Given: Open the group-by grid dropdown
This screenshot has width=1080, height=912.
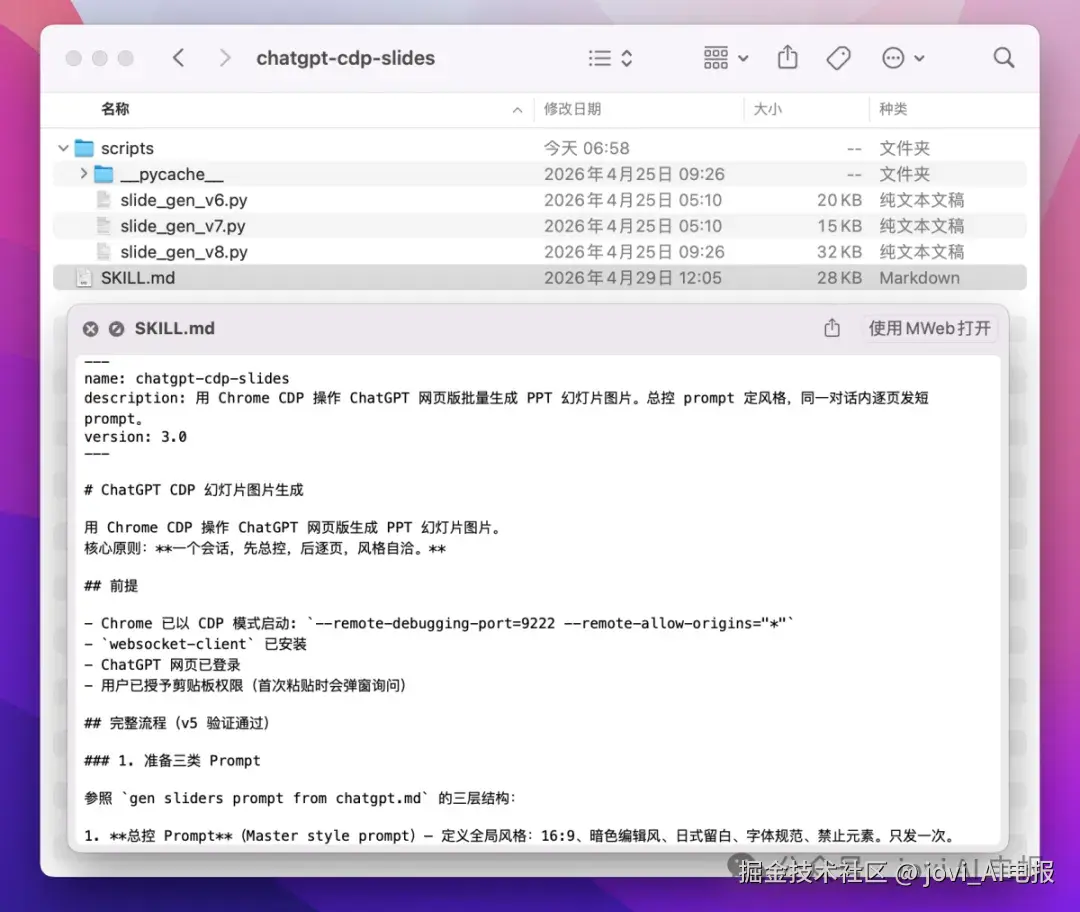Looking at the screenshot, I should point(725,58).
